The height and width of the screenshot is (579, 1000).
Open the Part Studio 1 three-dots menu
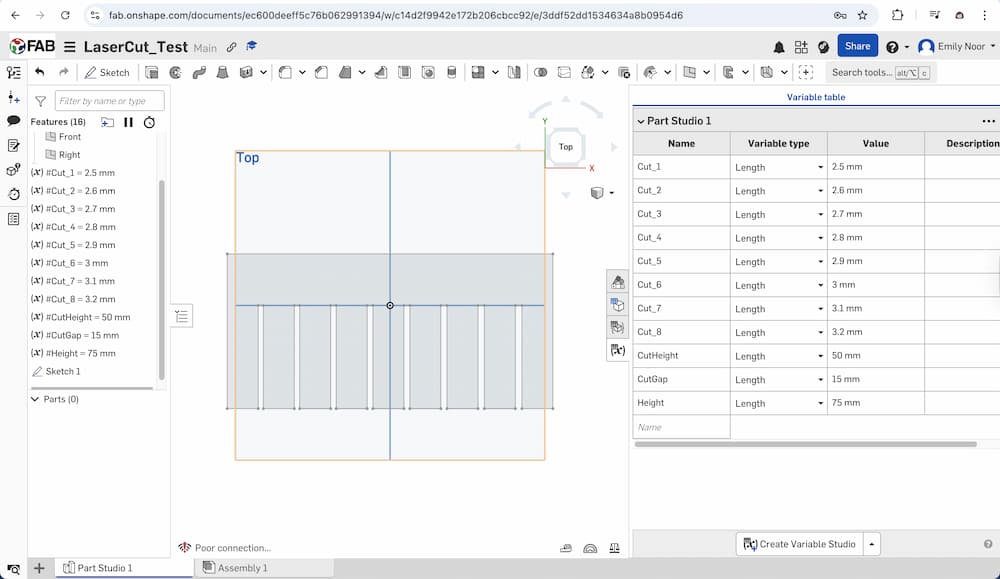(x=989, y=121)
